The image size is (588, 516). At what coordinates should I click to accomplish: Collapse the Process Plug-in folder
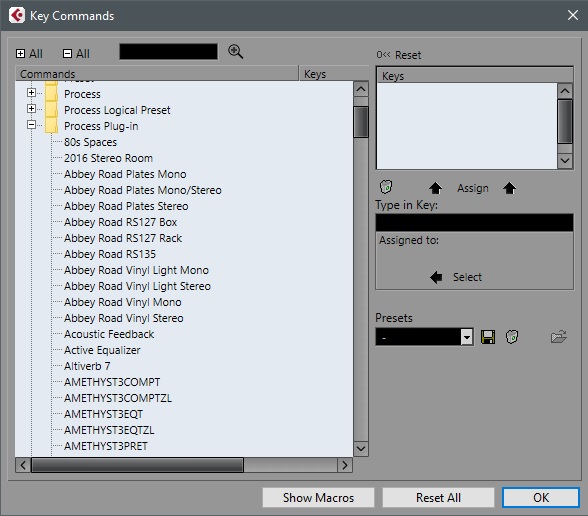(32, 124)
